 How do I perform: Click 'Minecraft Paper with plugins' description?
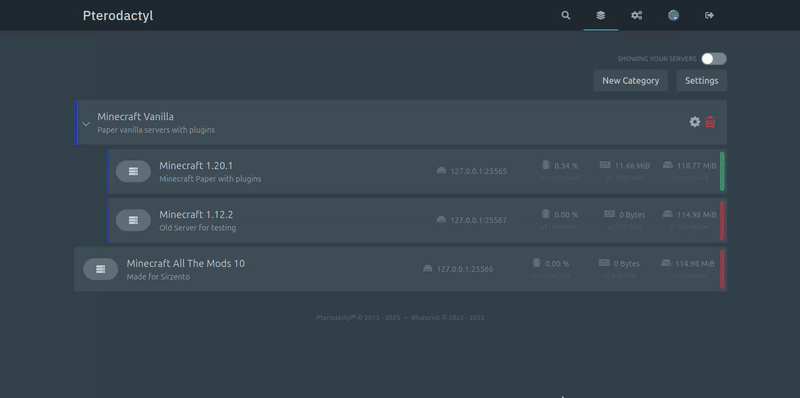point(210,179)
